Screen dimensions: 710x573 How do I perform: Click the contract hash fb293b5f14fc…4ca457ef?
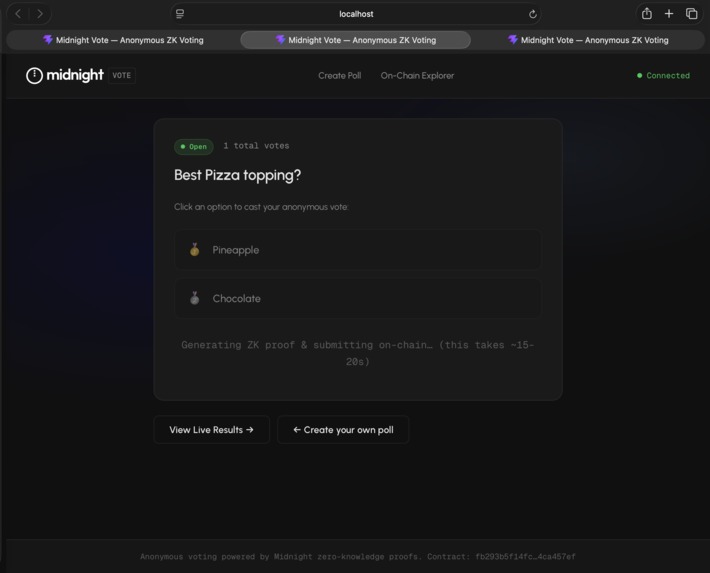pos(525,557)
